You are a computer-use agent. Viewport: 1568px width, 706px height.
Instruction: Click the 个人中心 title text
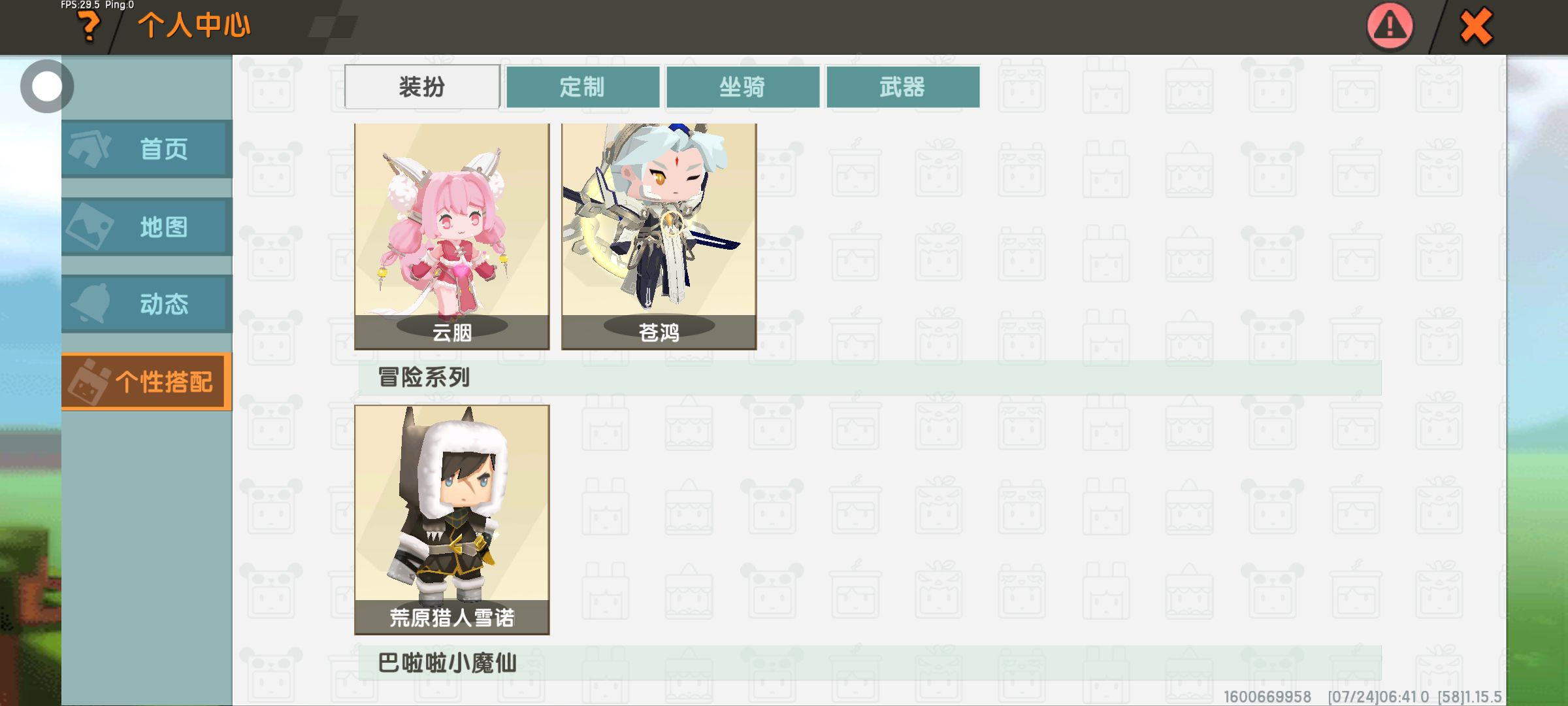pyautogui.click(x=194, y=25)
